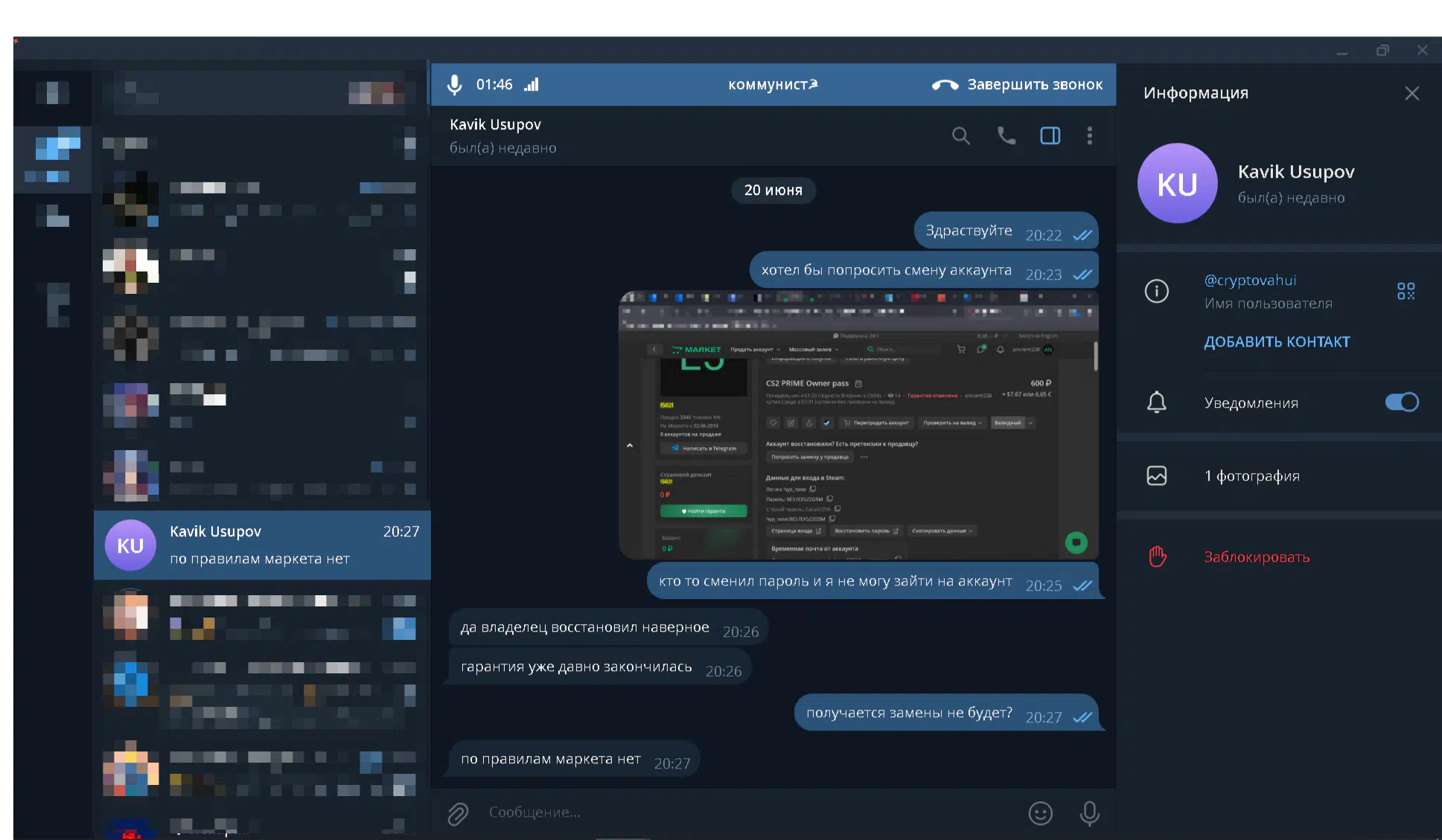Click the red block hand icon
The width and height of the screenshot is (1442, 840).
[1157, 557]
